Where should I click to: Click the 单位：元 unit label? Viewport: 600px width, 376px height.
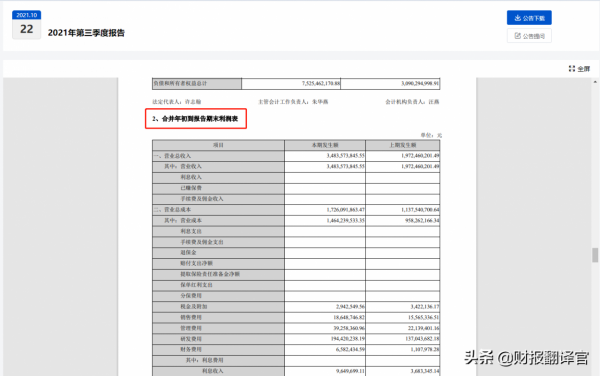(x=431, y=135)
